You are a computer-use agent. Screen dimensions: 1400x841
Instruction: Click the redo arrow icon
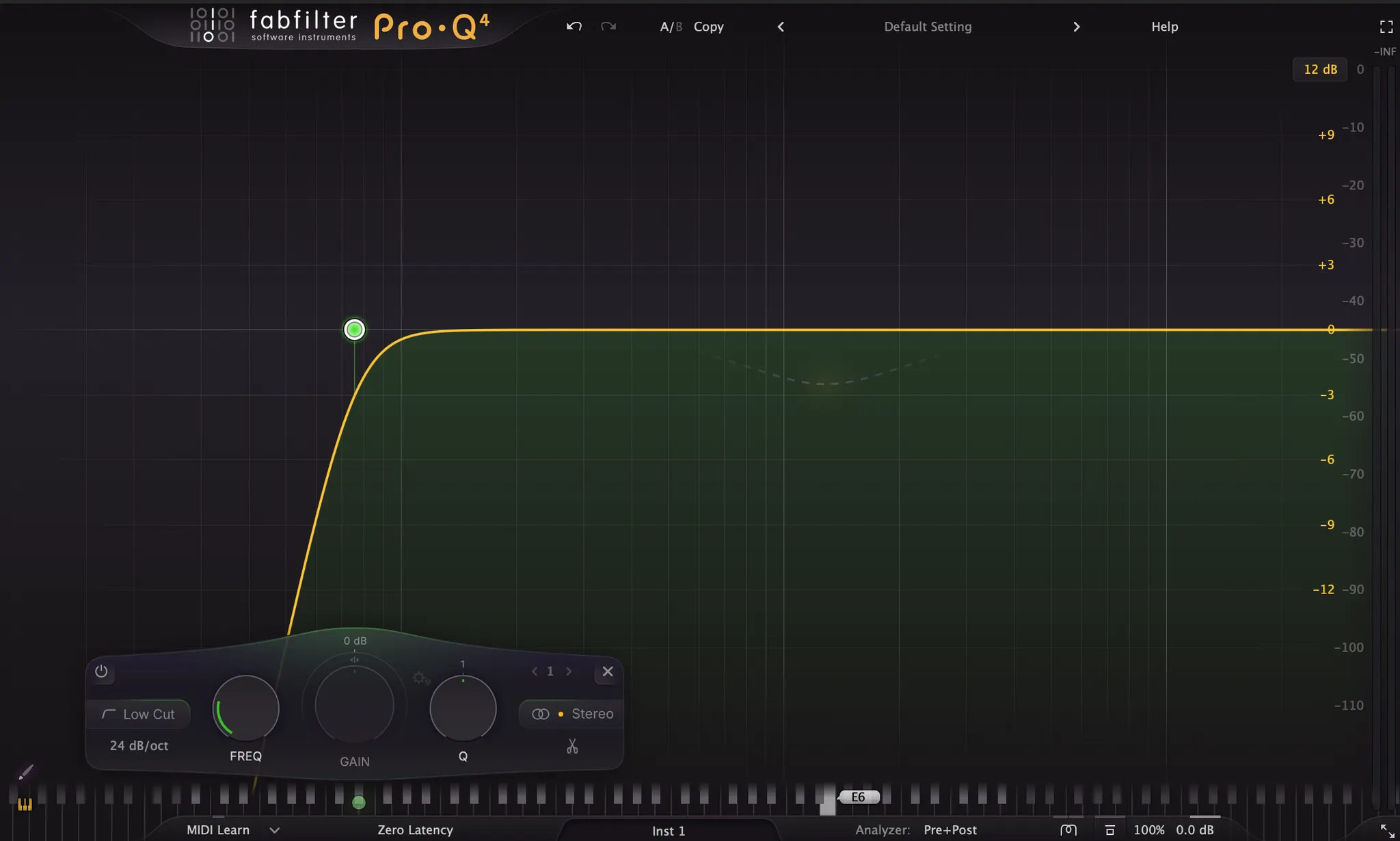(x=608, y=27)
